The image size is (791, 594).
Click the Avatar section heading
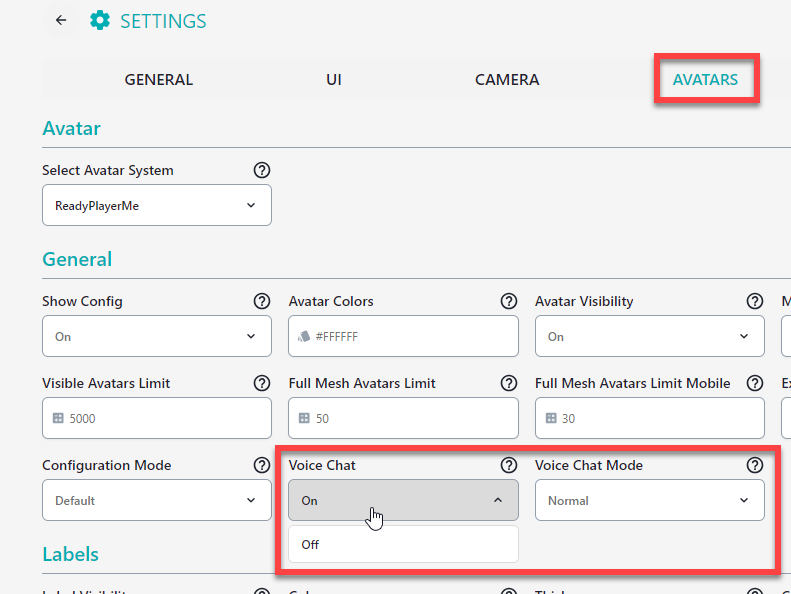[x=71, y=128]
